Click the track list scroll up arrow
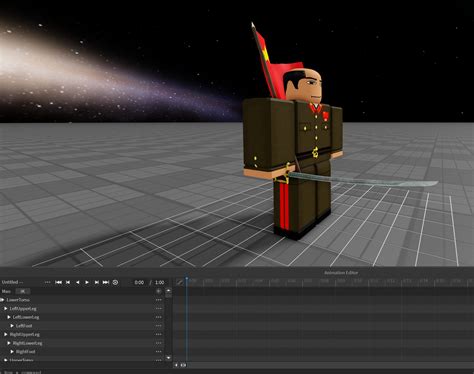The height and width of the screenshot is (374, 474). [x=169, y=291]
